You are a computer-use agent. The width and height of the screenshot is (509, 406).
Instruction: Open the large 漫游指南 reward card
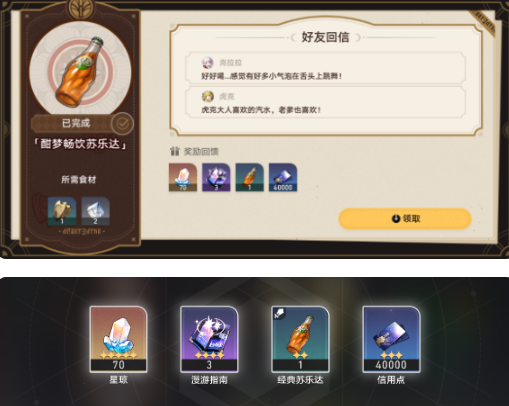click(209, 339)
